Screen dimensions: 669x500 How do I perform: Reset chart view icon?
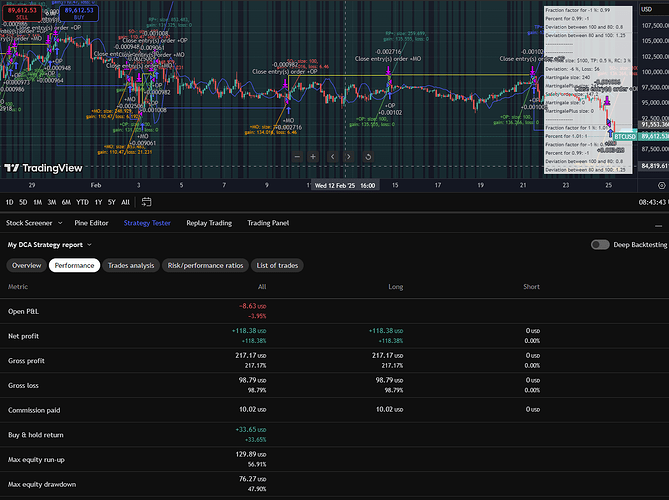tap(368, 157)
